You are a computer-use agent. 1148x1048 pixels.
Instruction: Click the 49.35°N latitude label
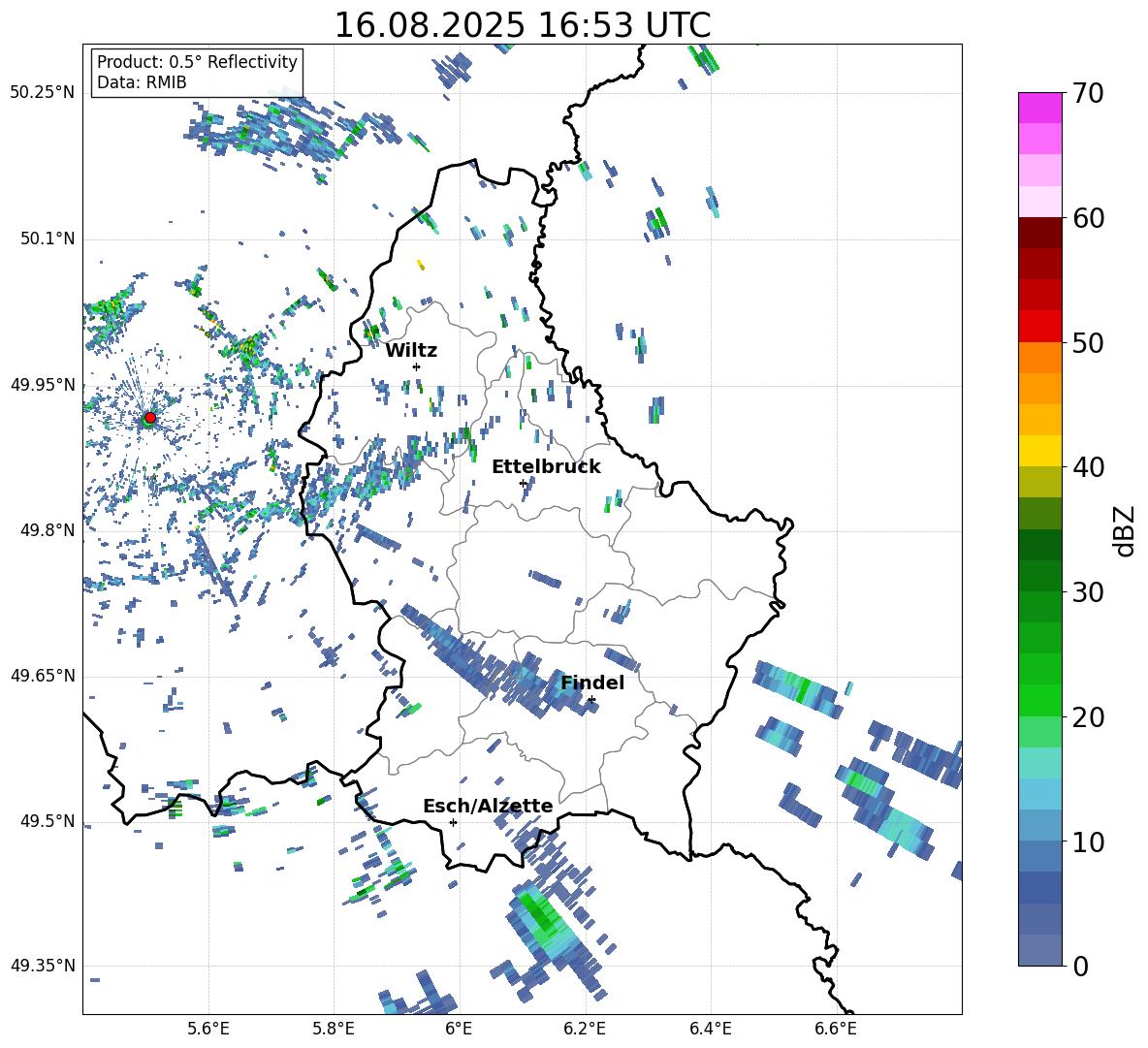43,966
